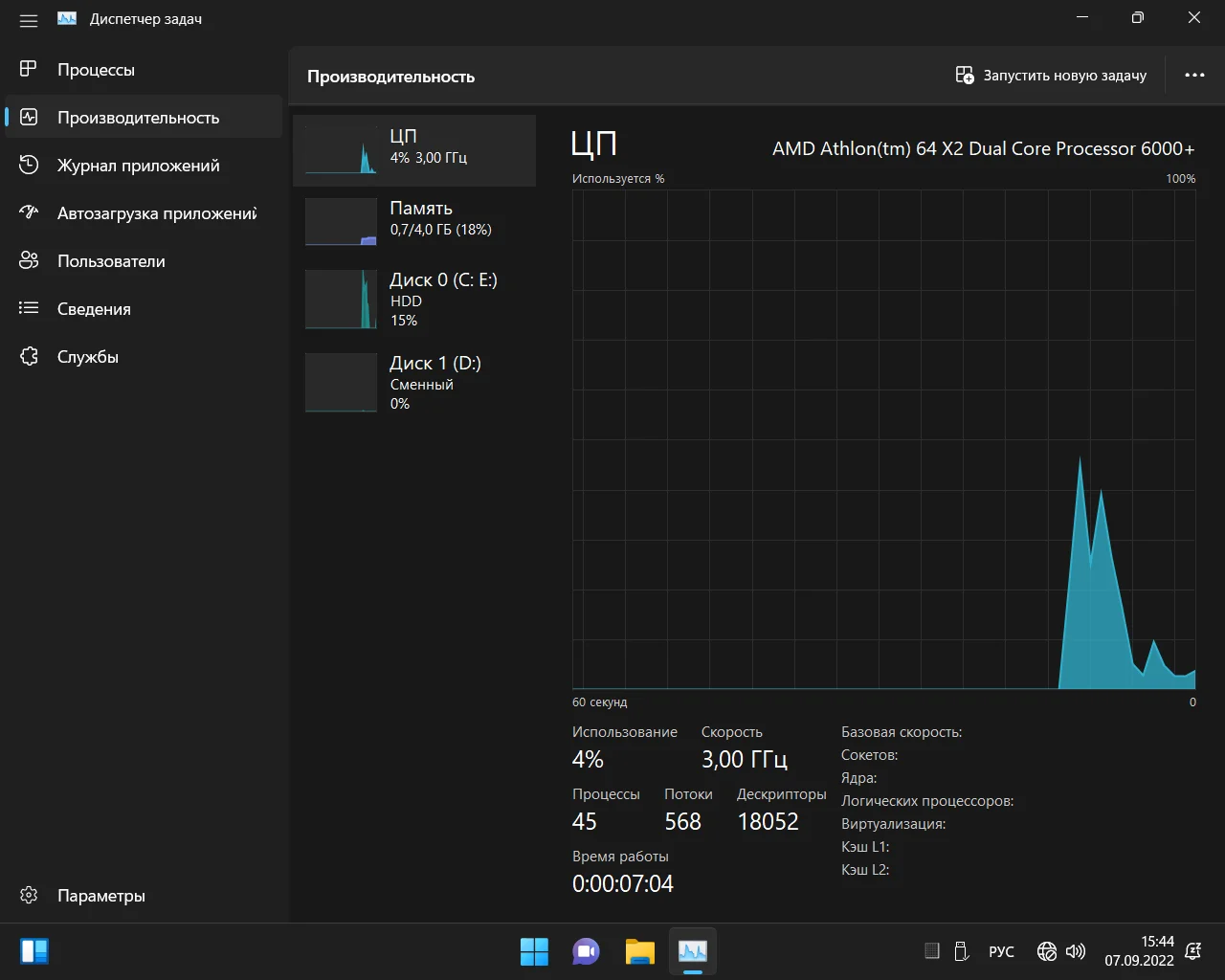
Task: Open the volume speaker tray icon
Action: [x=1076, y=951]
